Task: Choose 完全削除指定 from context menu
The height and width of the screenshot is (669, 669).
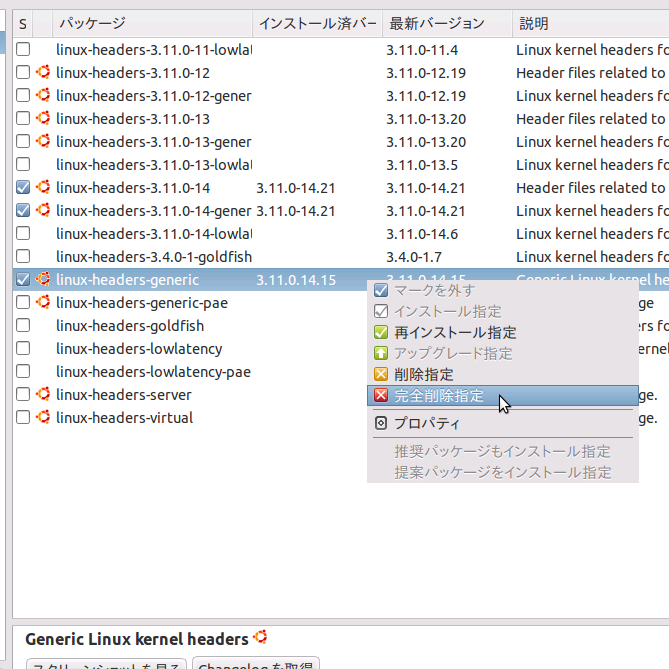Action: tap(503, 396)
